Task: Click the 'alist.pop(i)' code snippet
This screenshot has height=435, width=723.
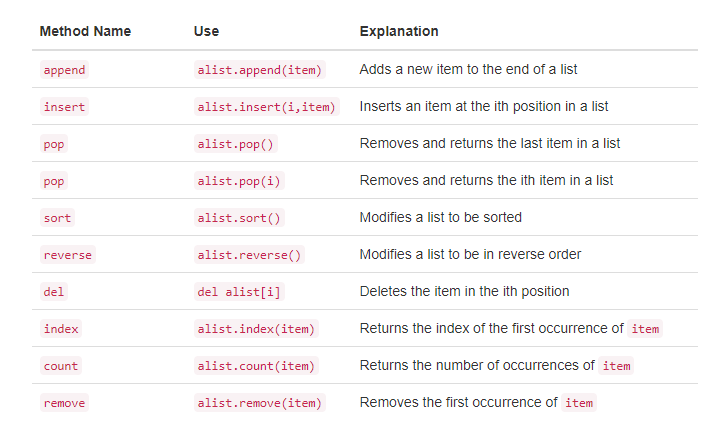Action: click(x=239, y=181)
